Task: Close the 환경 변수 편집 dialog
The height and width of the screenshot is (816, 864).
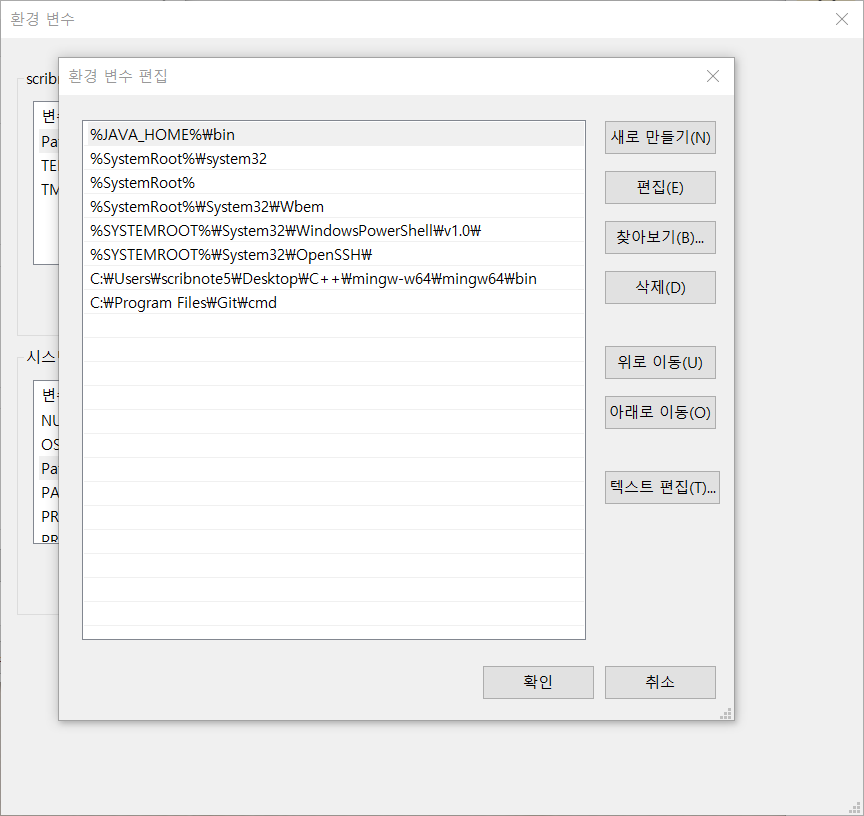Action: point(712,76)
